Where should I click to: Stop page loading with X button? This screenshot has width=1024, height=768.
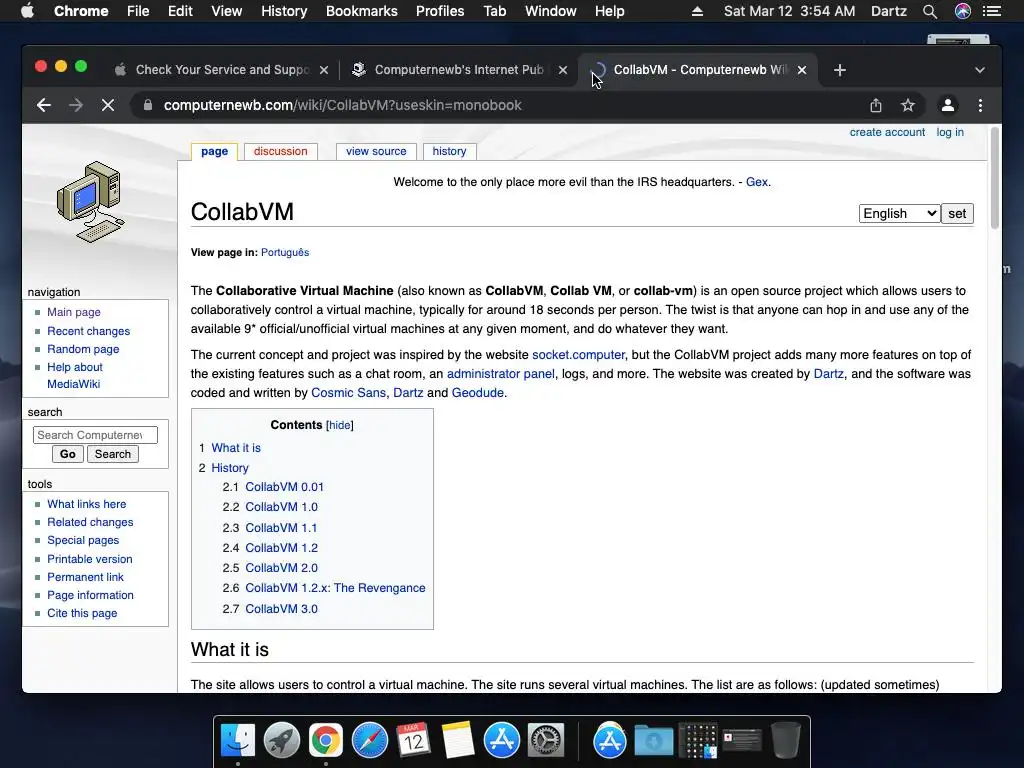pos(108,105)
